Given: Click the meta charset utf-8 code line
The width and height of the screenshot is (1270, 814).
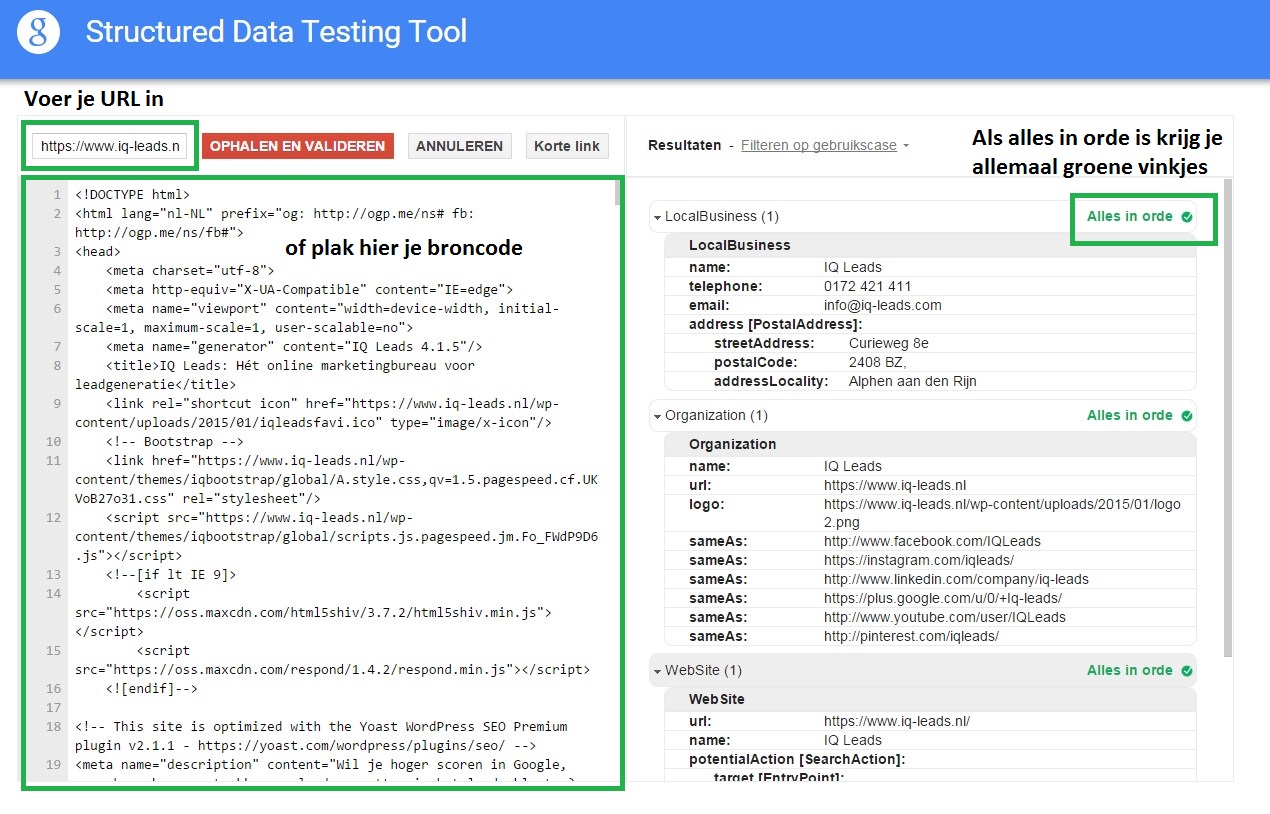Looking at the screenshot, I should tap(190, 271).
